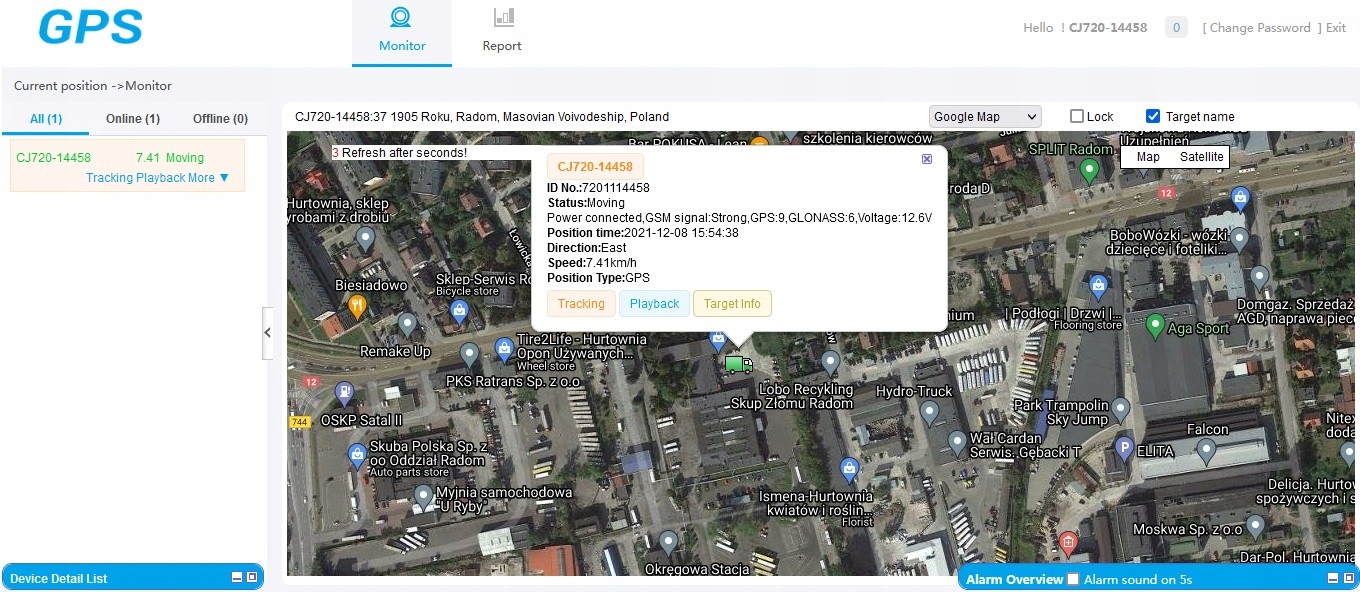Viewport: 1360px width, 592px height.
Task: Click the Refresh after seconds text
Action: pyautogui.click(x=399, y=153)
